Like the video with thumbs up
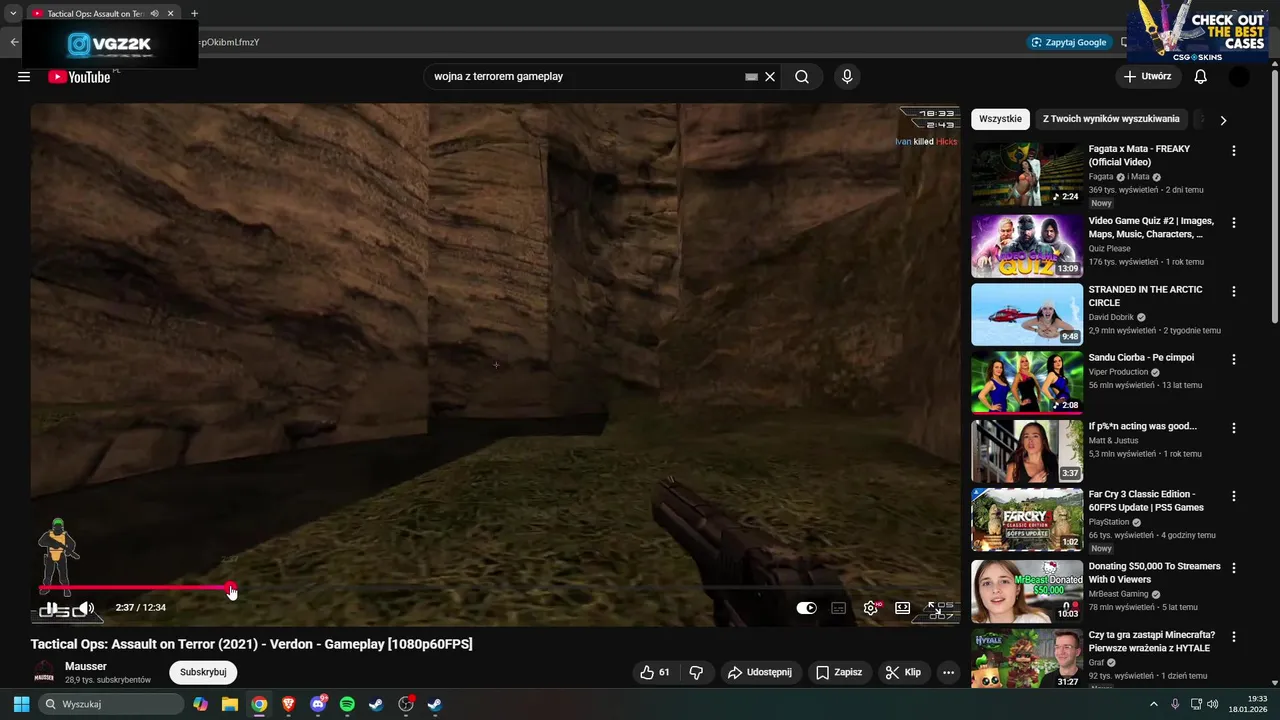Image resolution: width=1280 pixels, height=720 pixels. point(655,672)
